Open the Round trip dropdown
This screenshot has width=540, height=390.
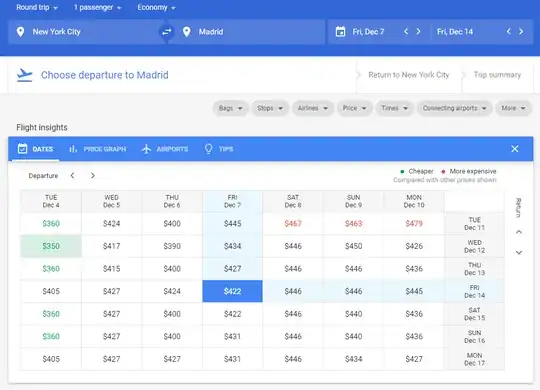click(37, 8)
